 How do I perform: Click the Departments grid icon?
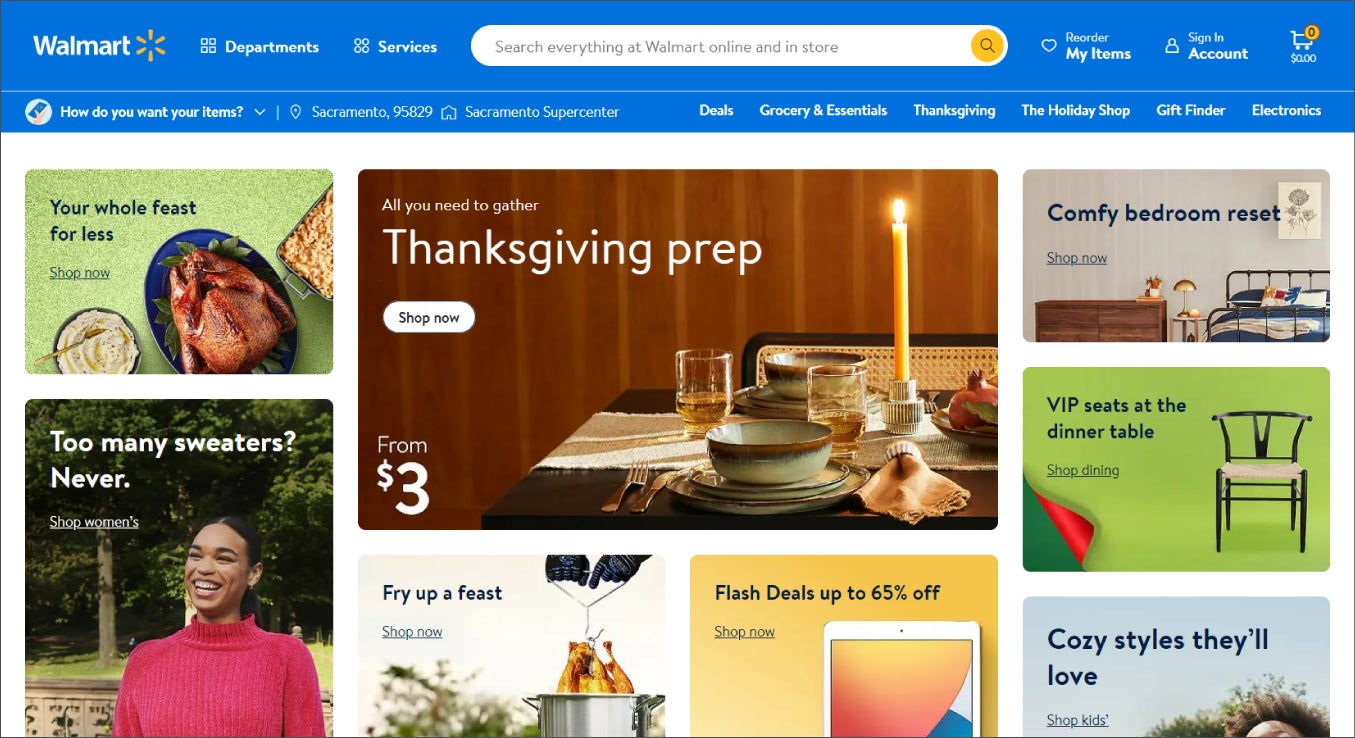pos(208,46)
